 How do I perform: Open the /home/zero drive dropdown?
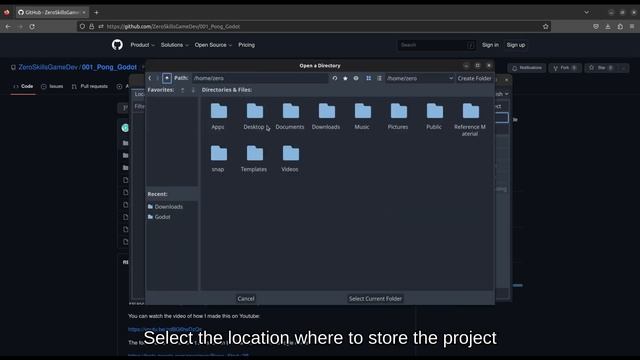point(420,78)
